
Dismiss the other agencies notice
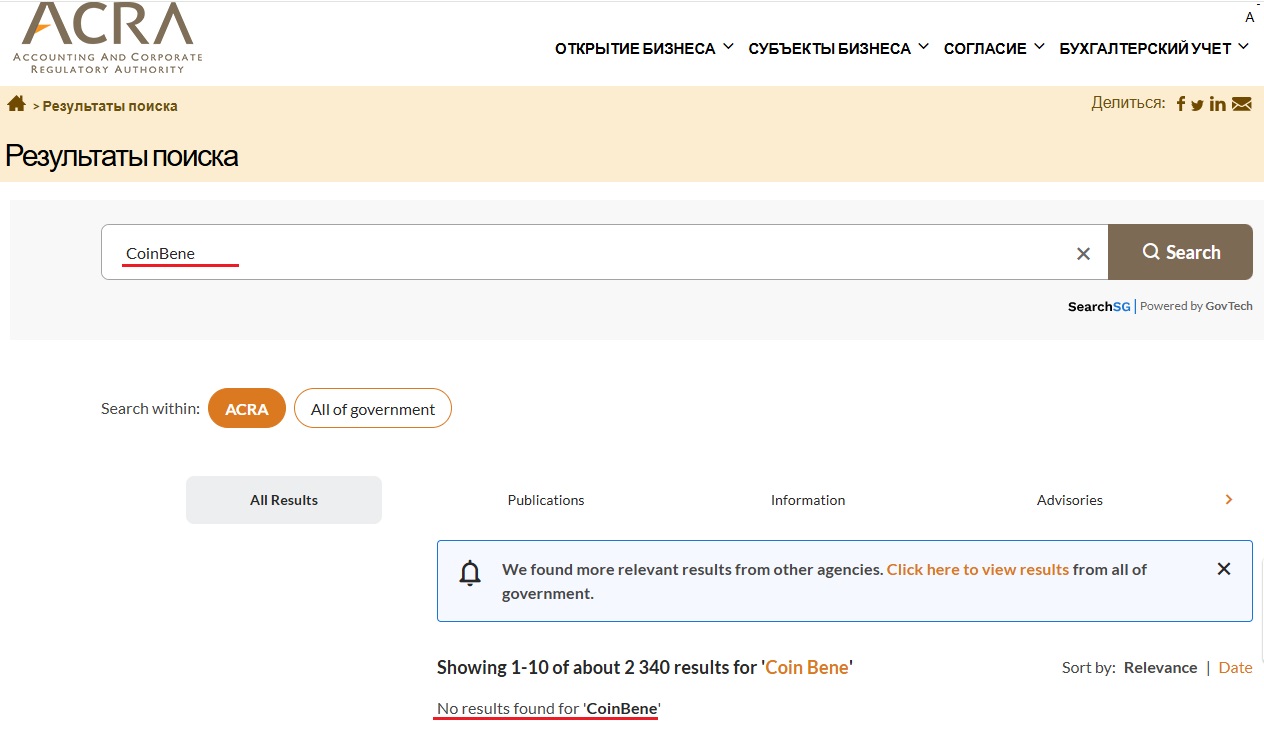(1224, 569)
